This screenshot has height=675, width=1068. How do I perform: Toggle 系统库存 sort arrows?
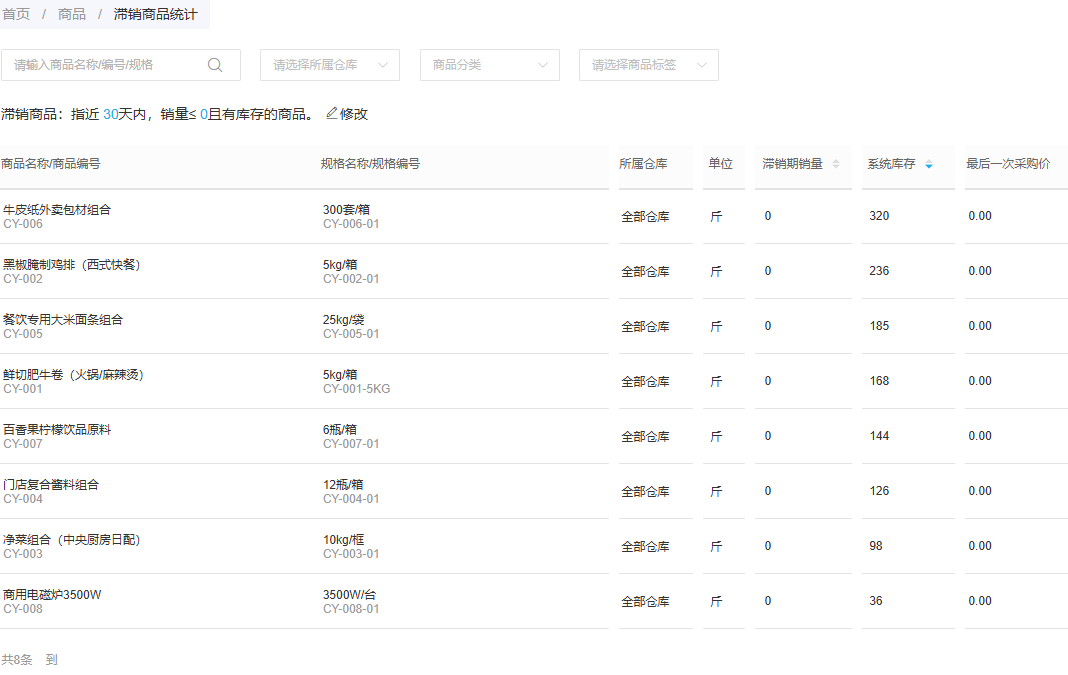point(928,164)
